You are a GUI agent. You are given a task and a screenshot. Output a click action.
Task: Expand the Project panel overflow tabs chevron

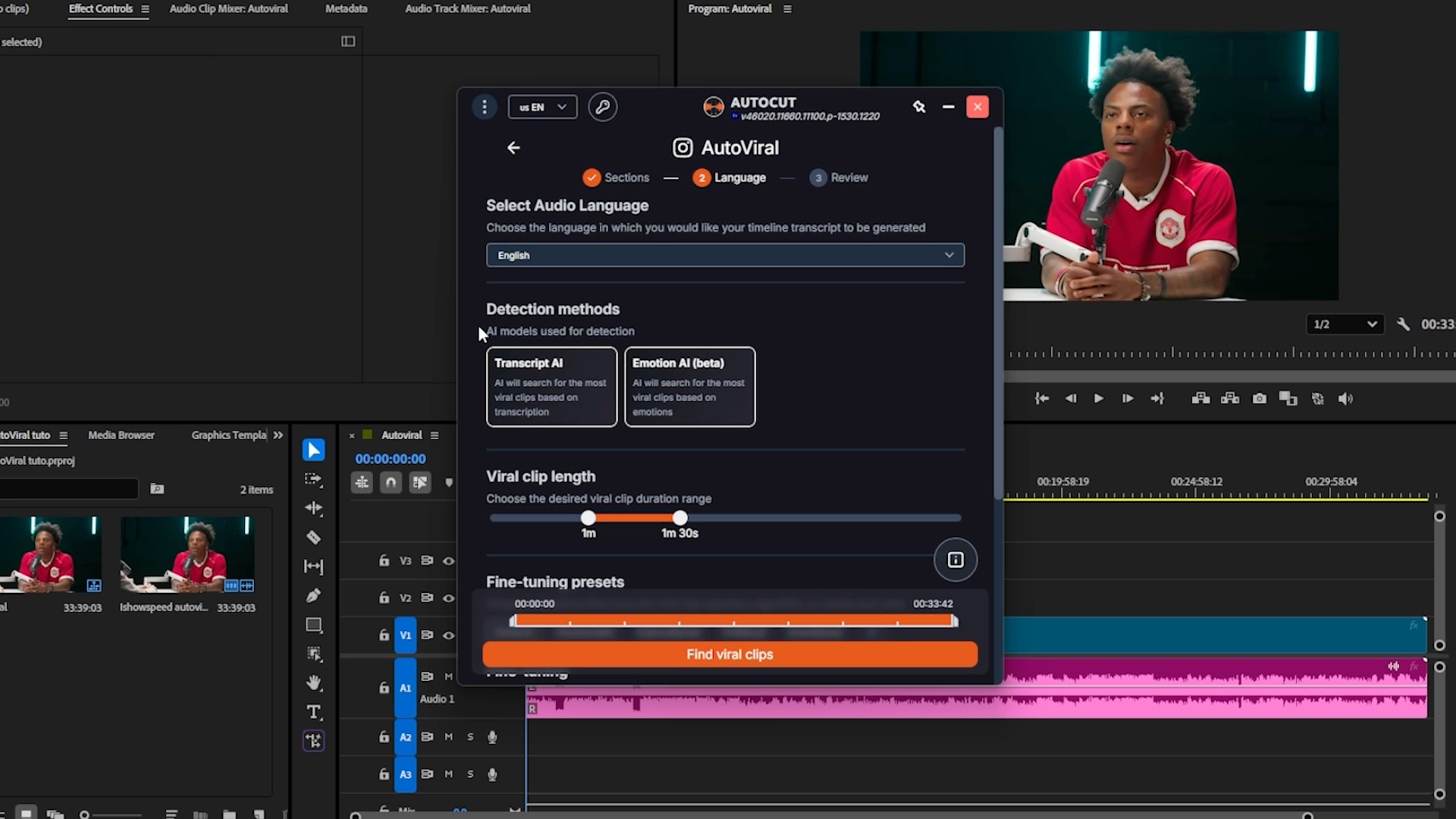278,435
